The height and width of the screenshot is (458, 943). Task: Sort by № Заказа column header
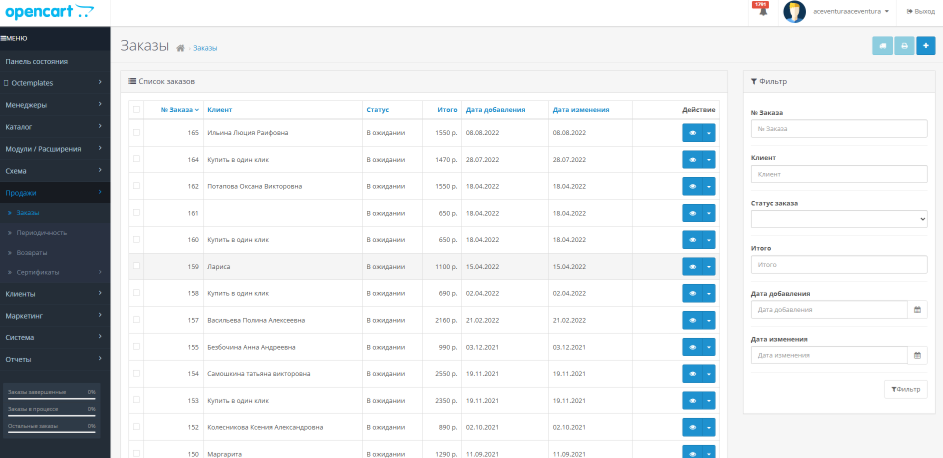[180, 110]
